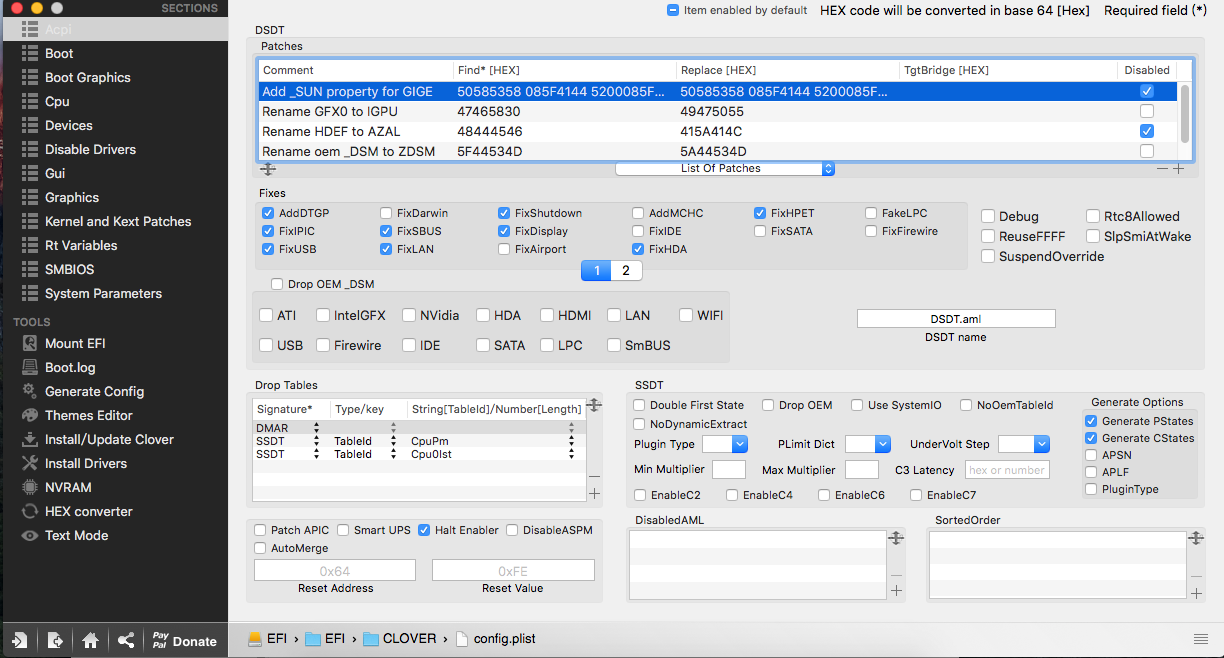This screenshot has width=1224, height=658.
Task: Open the Generate Config tool
Action: coord(94,391)
